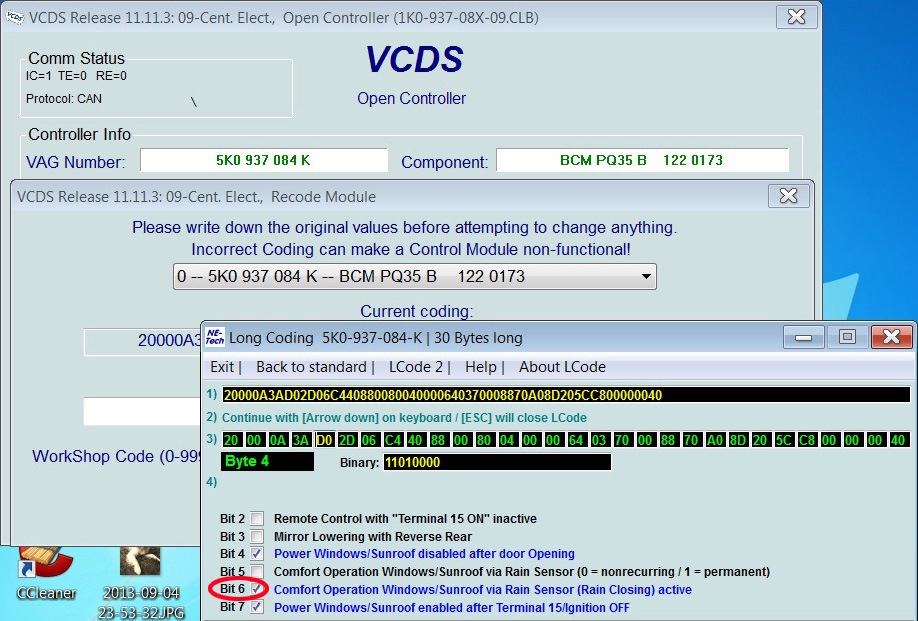918x621 pixels.
Task: Close the Long Coding window
Action: 891,337
